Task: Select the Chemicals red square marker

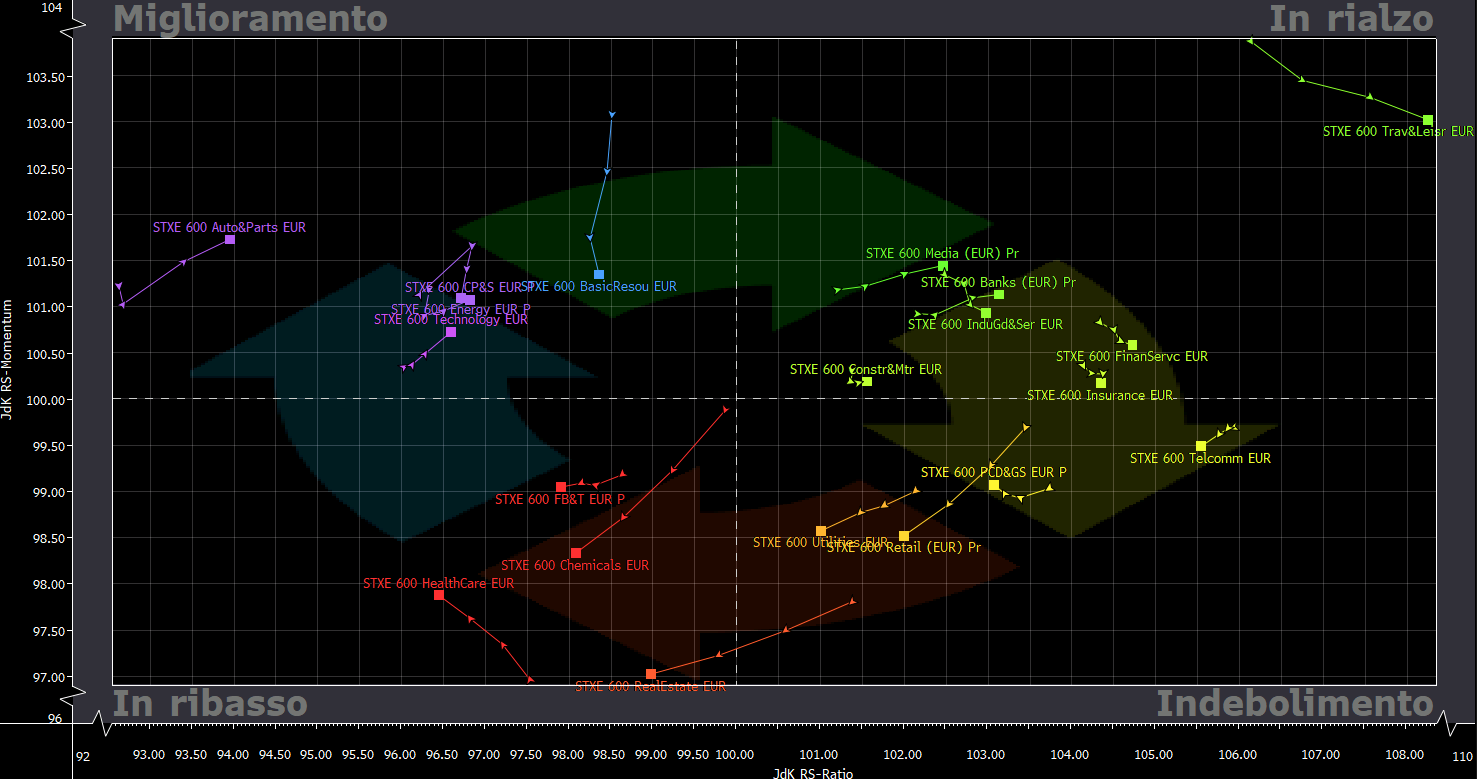Action: coord(576,553)
